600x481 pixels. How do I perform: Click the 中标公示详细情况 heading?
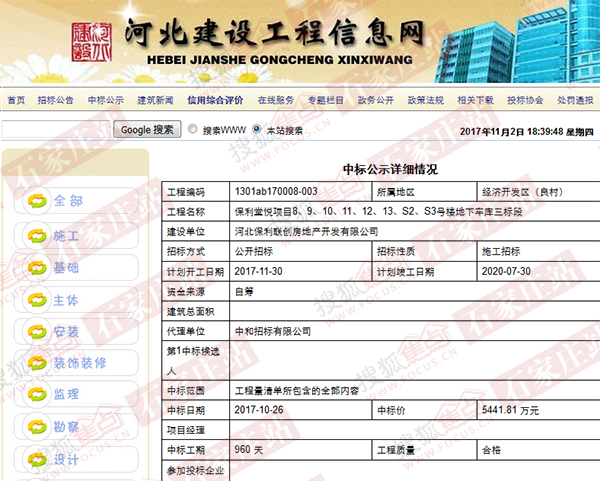point(390,169)
